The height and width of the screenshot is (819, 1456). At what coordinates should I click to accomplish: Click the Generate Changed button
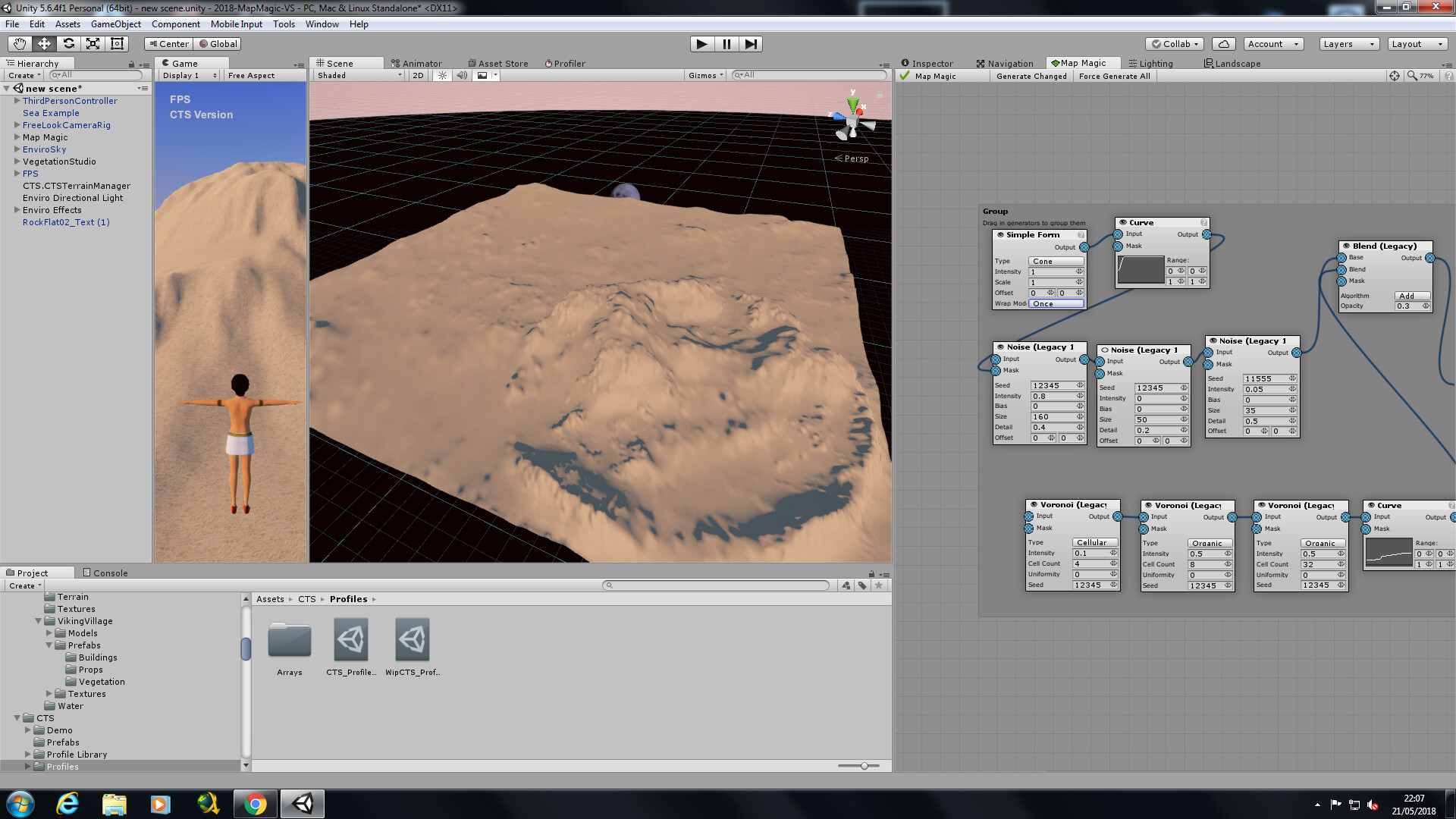[1031, 76]
